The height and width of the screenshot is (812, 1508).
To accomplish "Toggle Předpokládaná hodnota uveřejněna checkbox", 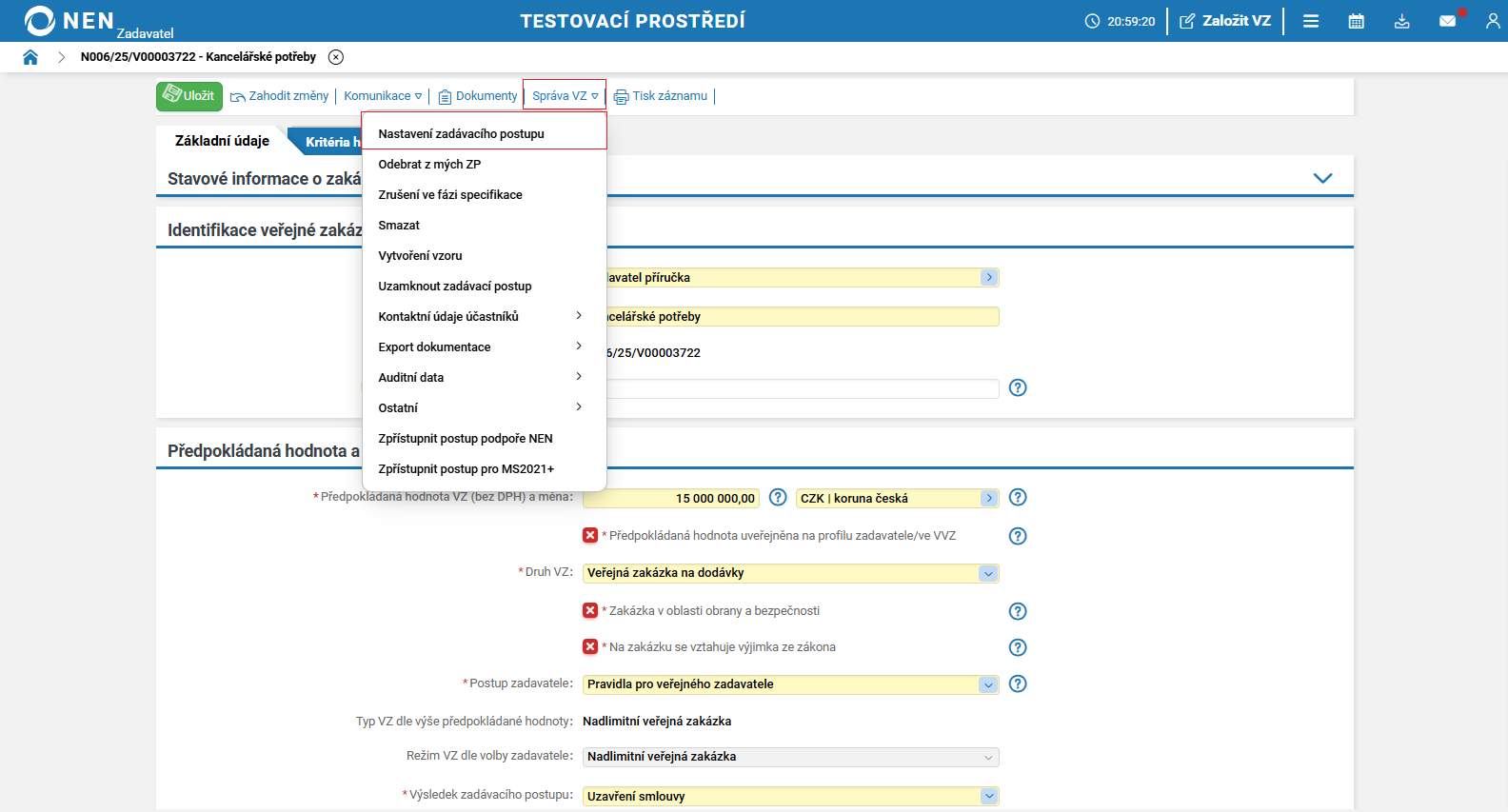I will 590,535.
